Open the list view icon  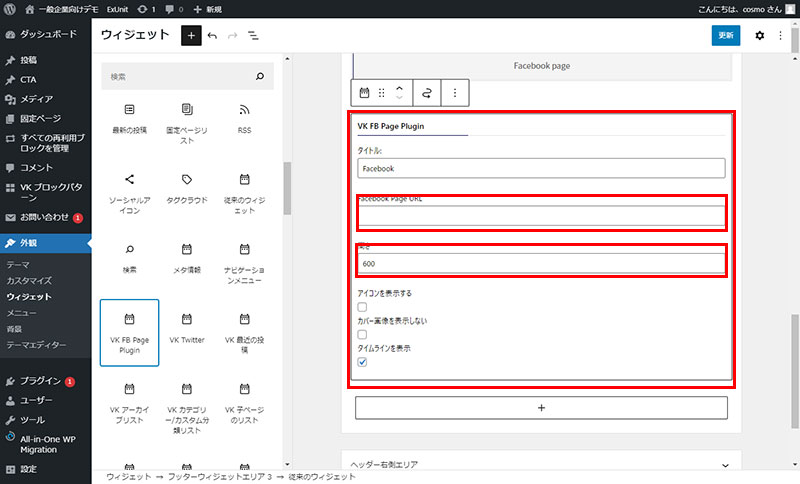pos(253,35)
